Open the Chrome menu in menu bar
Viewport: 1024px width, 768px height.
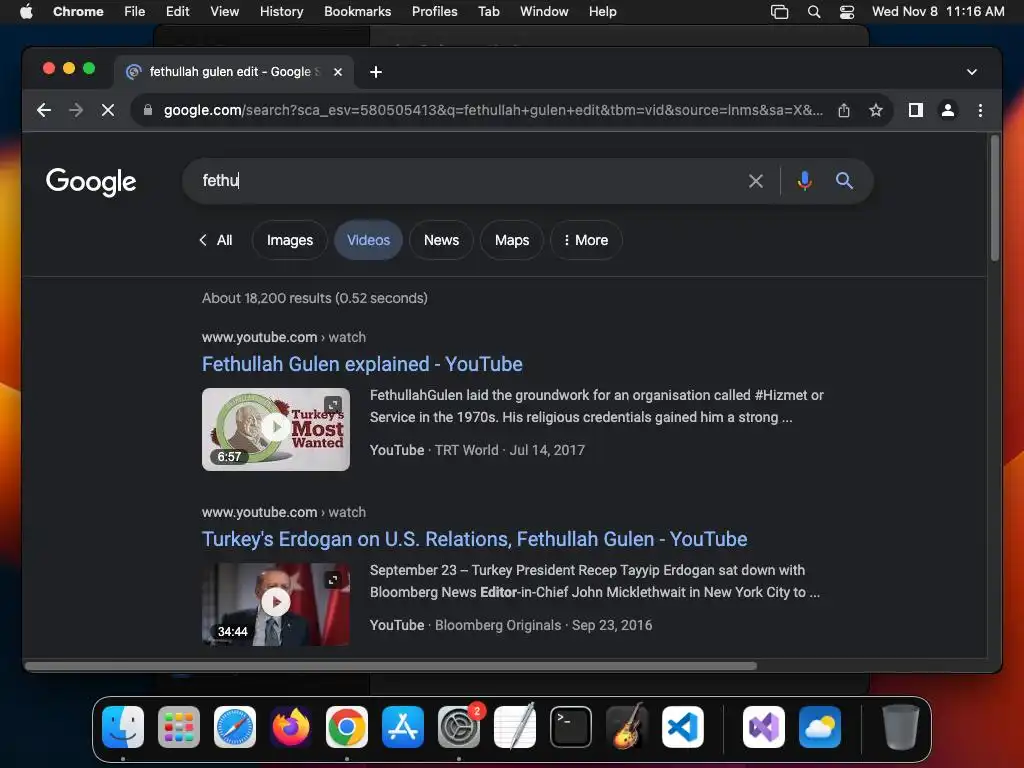tap(78, 12)
